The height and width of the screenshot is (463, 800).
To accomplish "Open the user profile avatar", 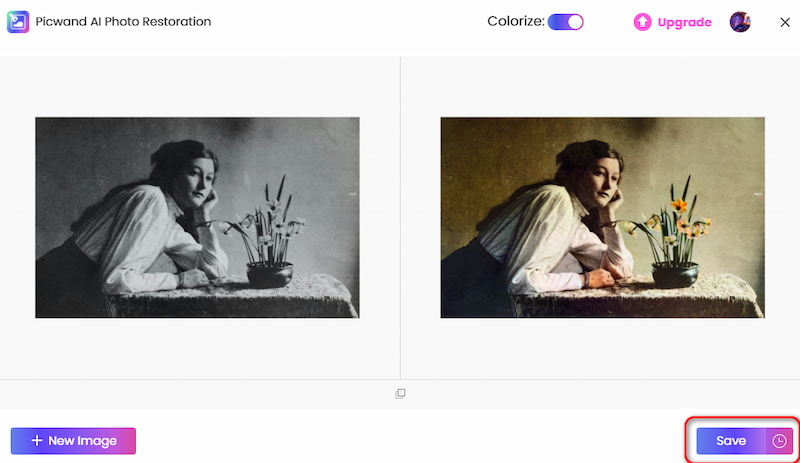I will 740,22.
